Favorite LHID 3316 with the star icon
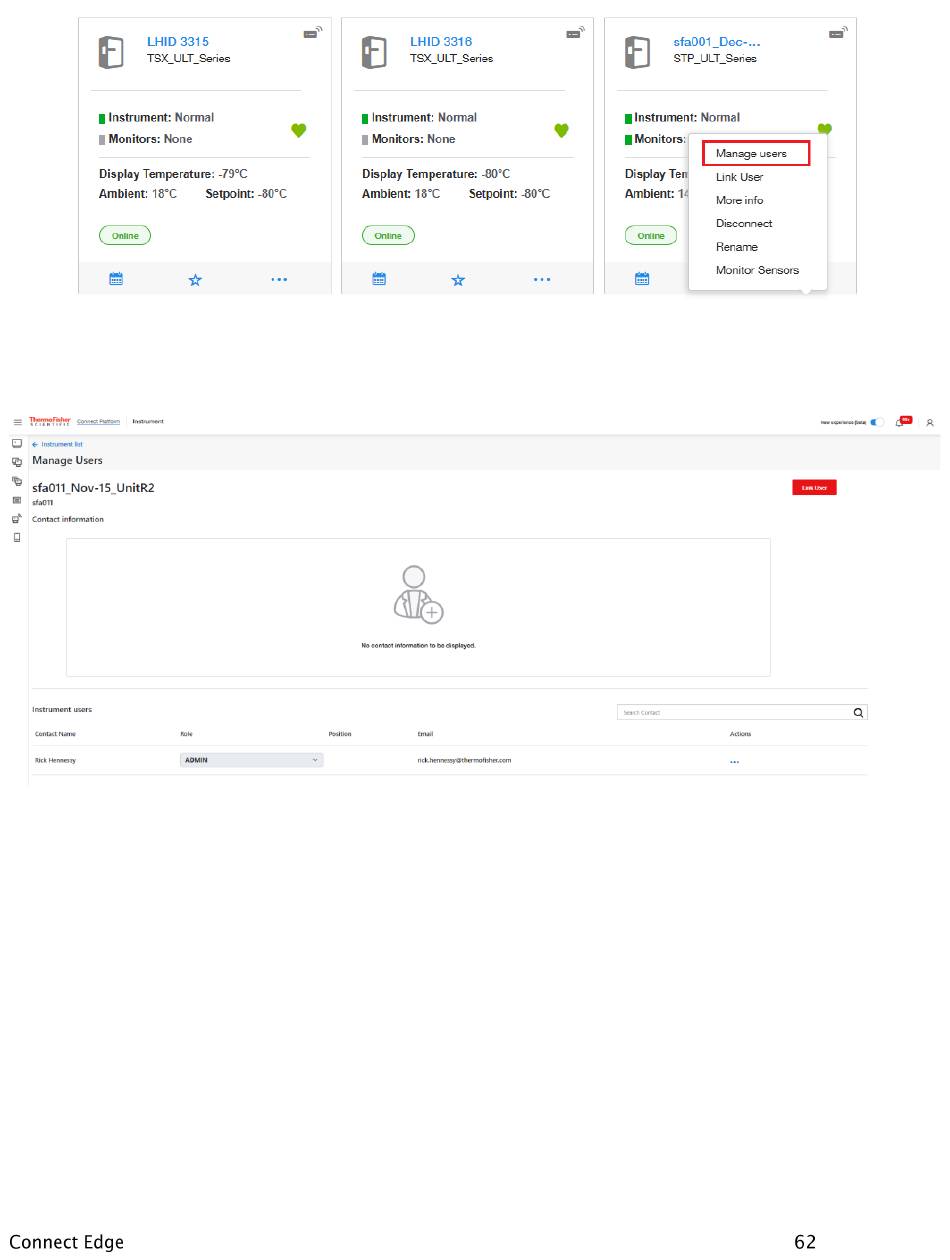Viewport: 950px width, 1260px height. pyautogui.click(x=458, y=280)
